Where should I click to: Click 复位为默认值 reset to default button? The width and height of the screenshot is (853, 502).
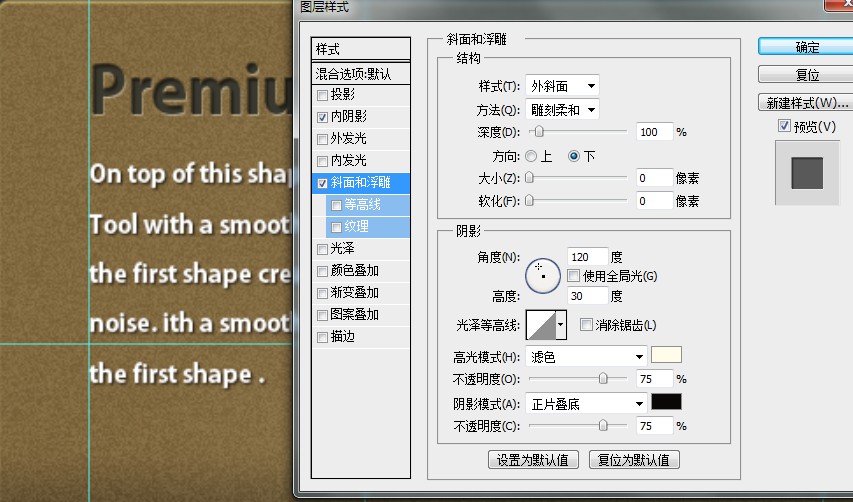tap(634, 460)
